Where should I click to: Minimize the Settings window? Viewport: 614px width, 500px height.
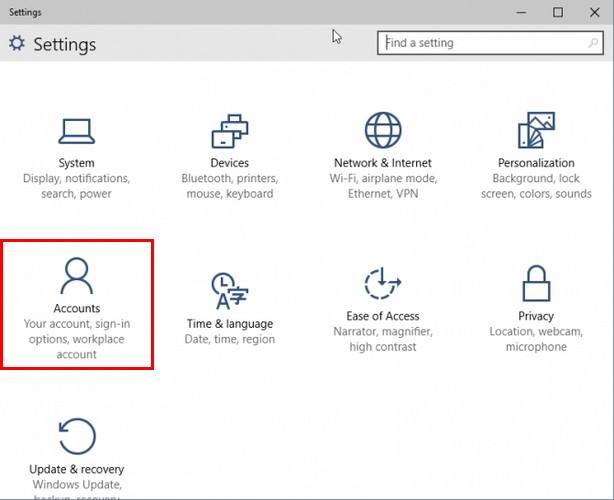[521, 13]
